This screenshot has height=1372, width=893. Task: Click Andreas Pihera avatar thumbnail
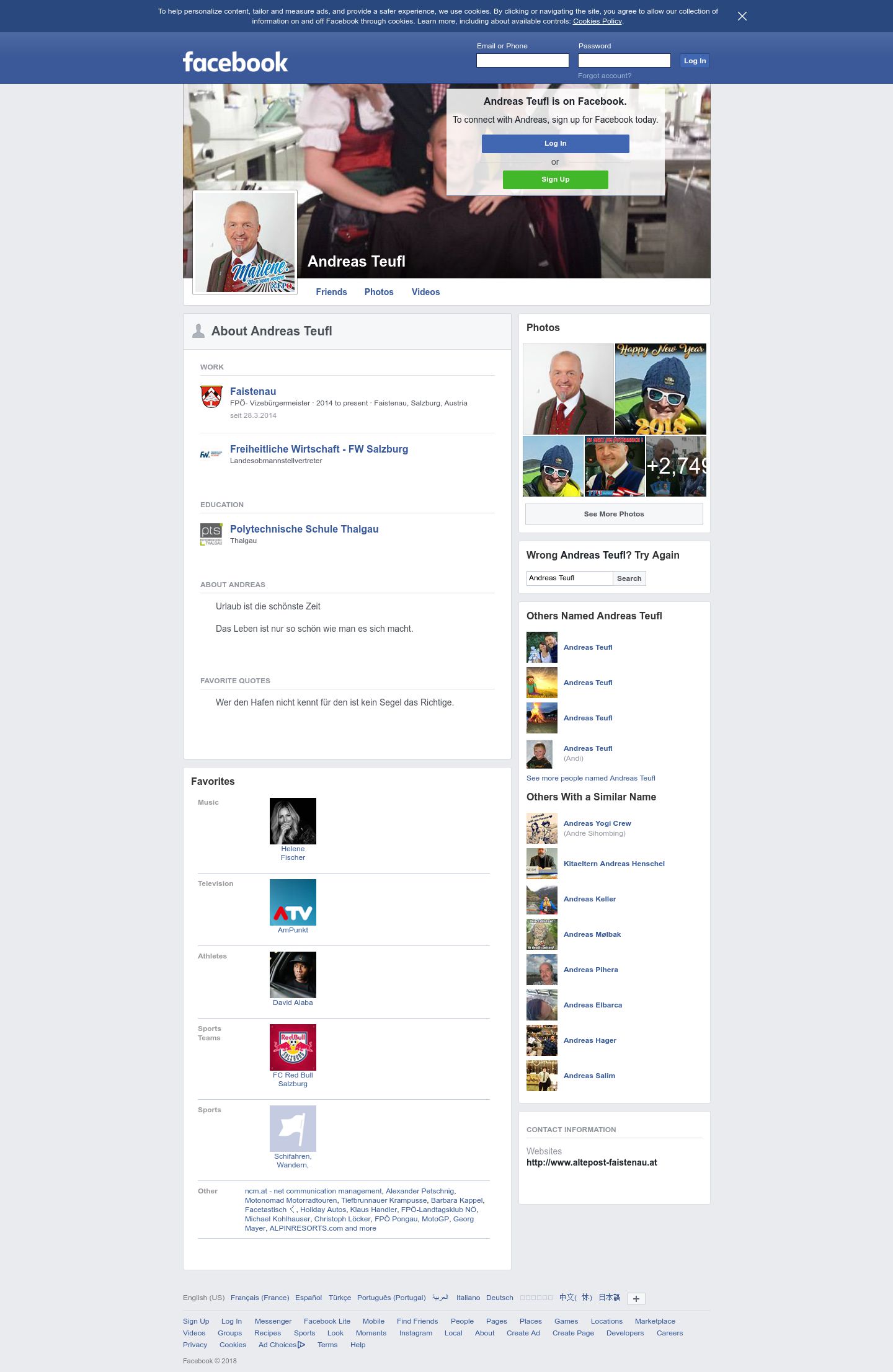[542, 970]
